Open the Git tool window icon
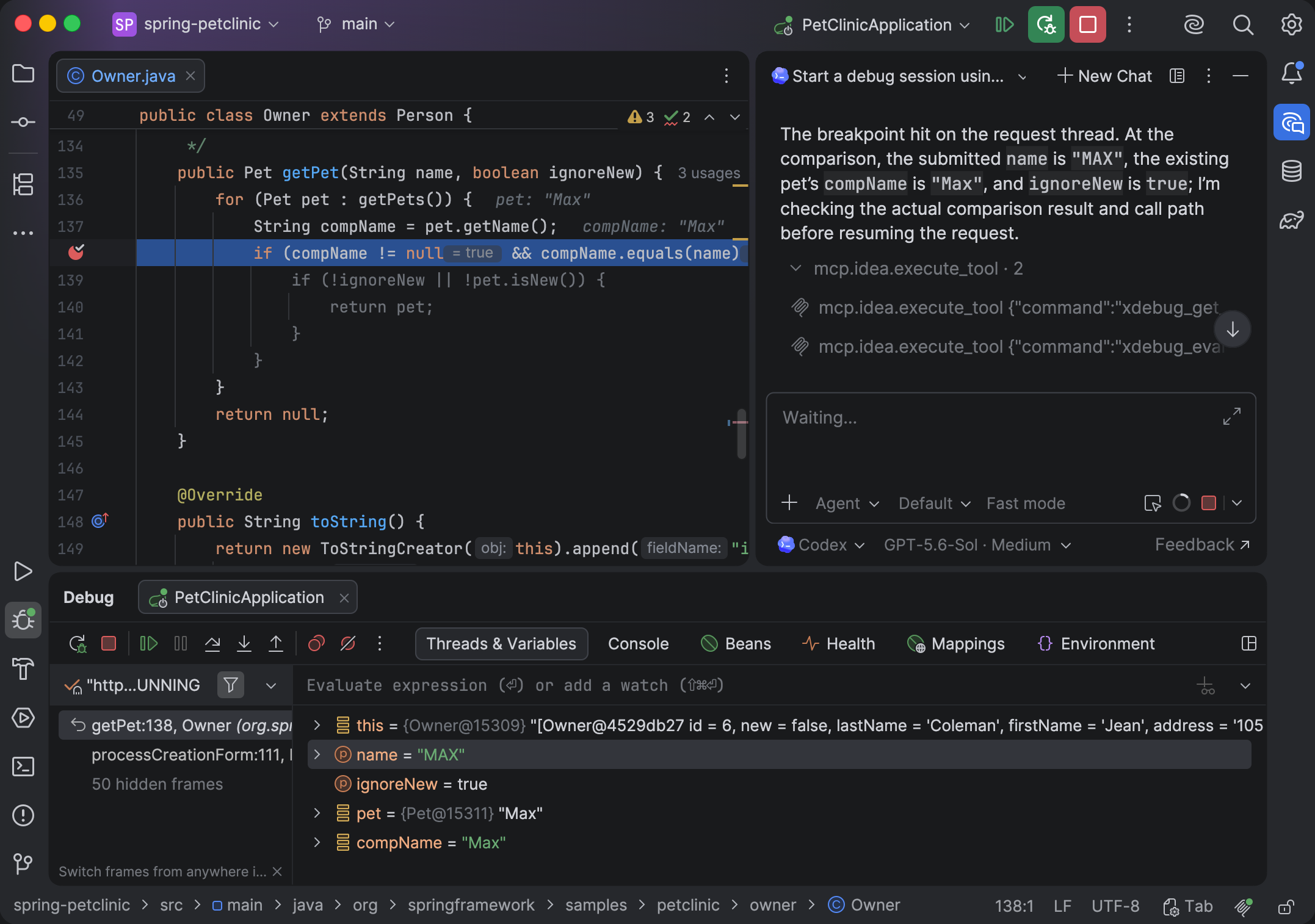This screenshot has width=1315, height=924. click(23, 863)
